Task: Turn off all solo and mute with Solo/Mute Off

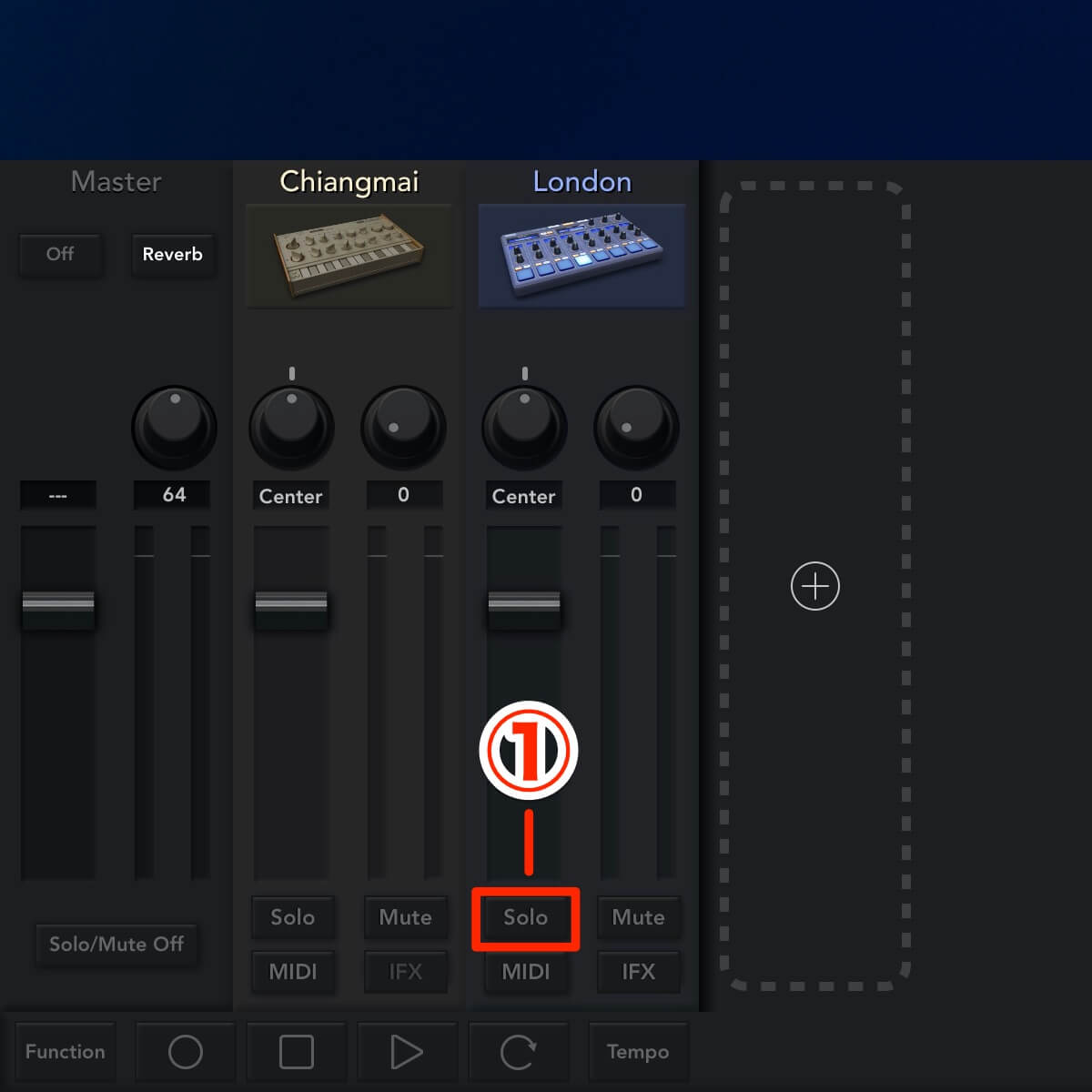Action: click(x=116, y=945)
